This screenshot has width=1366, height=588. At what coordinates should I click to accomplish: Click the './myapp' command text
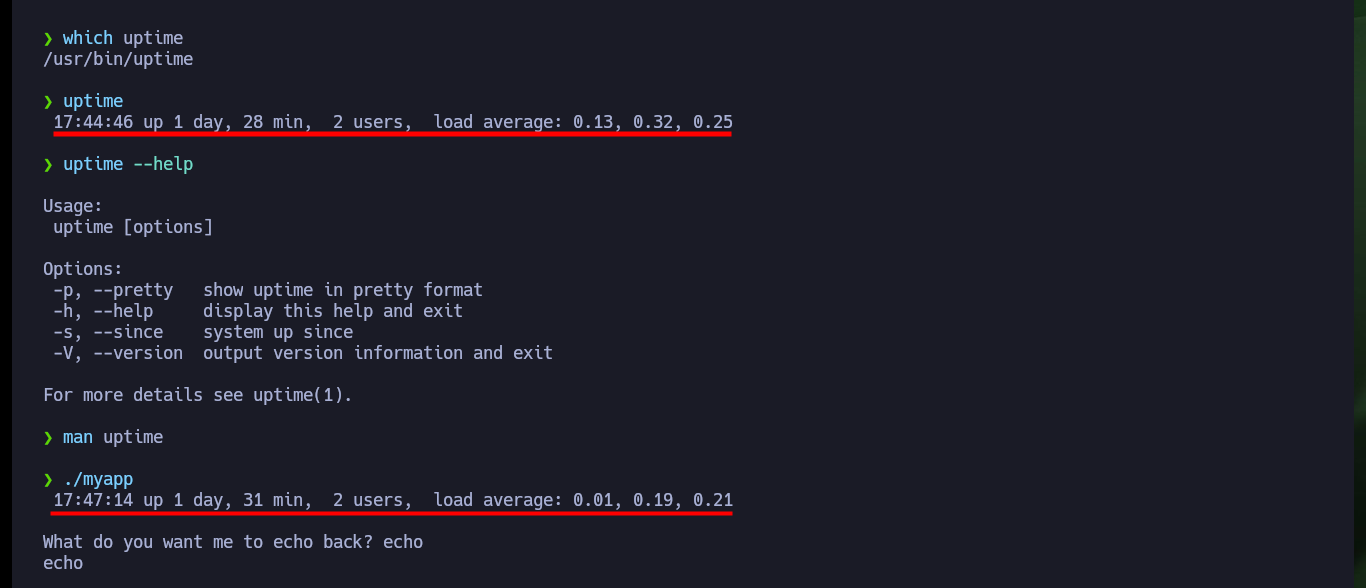[x=98, y=479]
